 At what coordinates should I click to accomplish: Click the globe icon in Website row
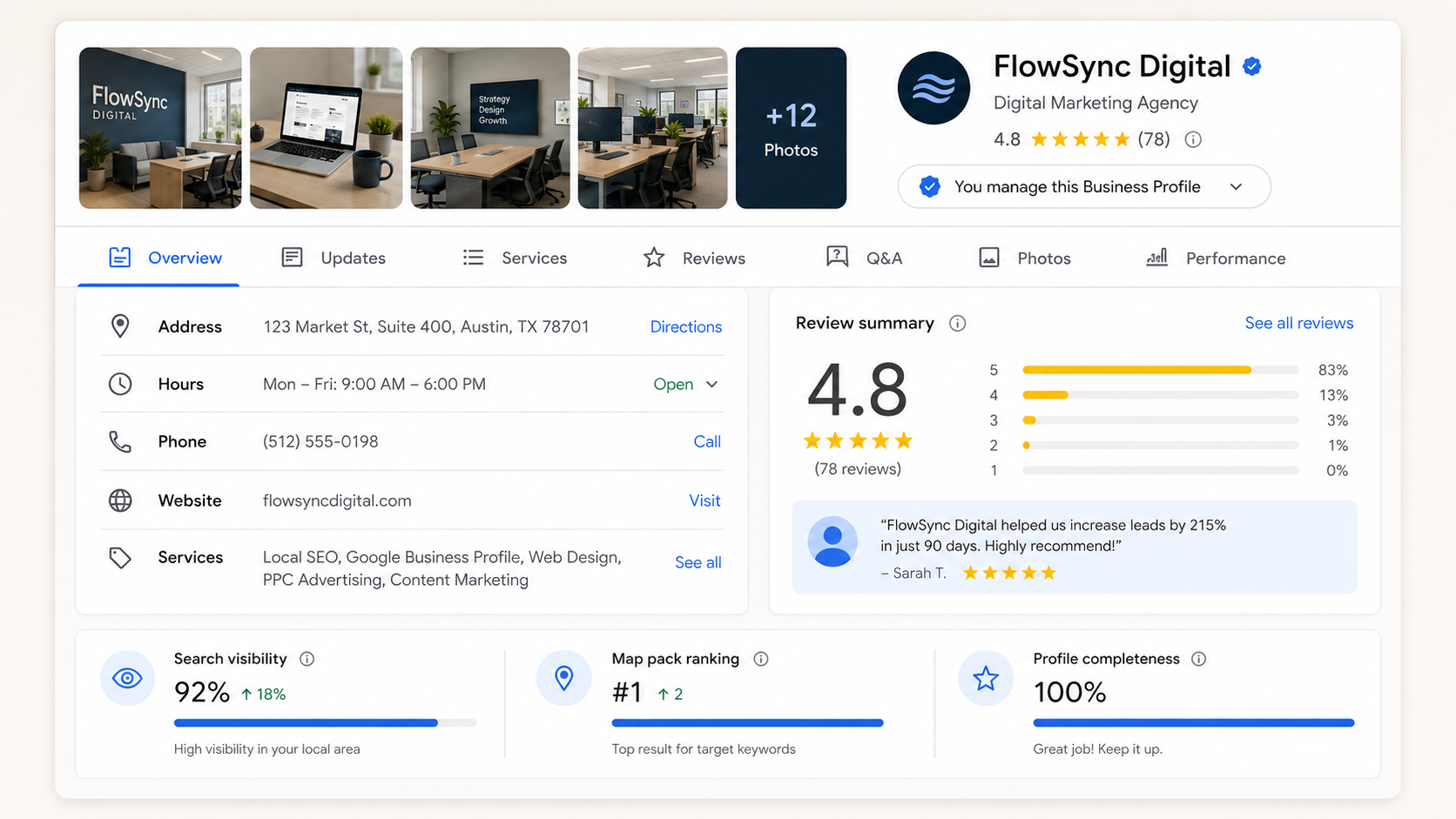click(x=120, y=500)
